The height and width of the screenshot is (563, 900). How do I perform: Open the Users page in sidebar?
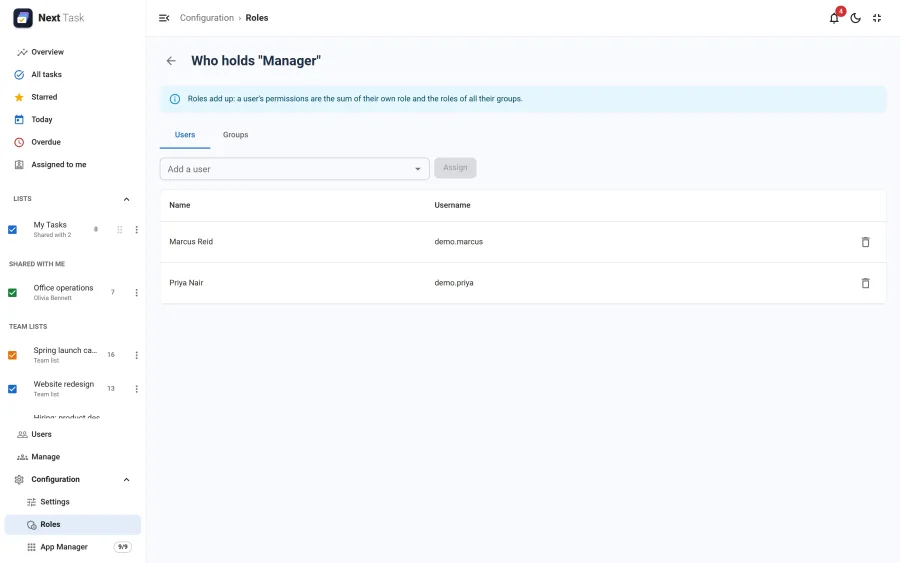(x=72, y=434)
